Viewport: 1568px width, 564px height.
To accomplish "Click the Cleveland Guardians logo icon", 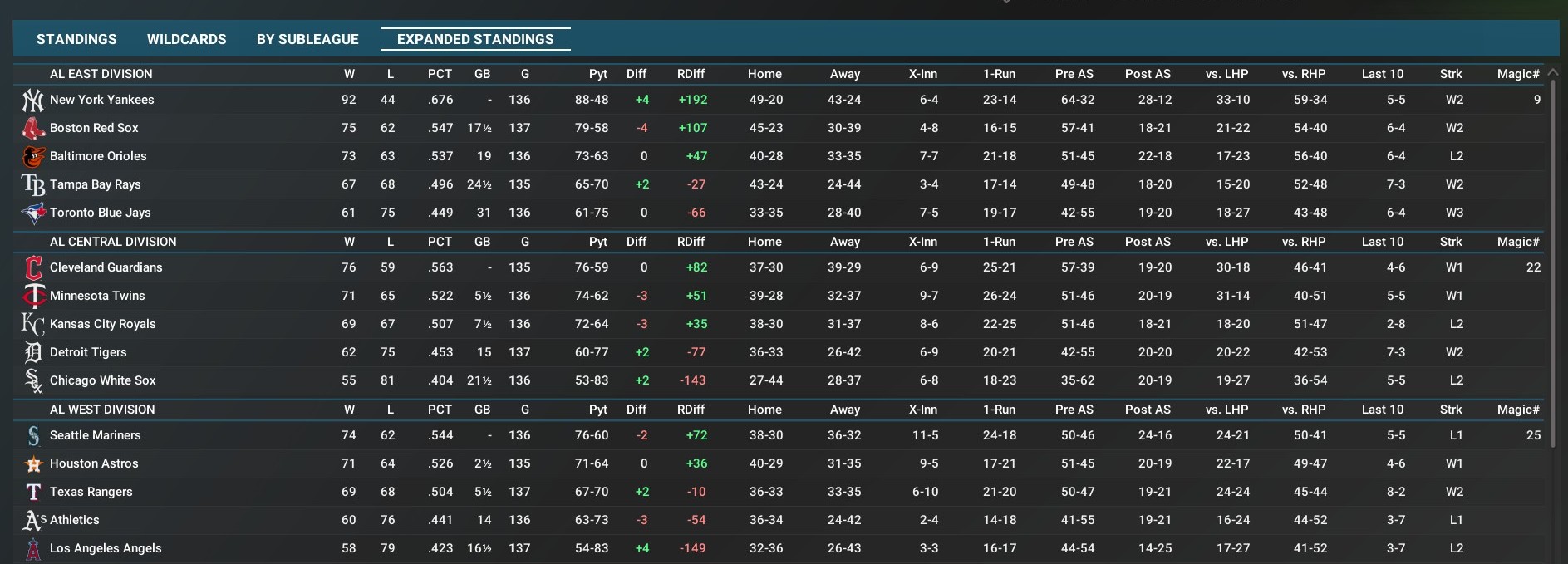I will (32, 268).
